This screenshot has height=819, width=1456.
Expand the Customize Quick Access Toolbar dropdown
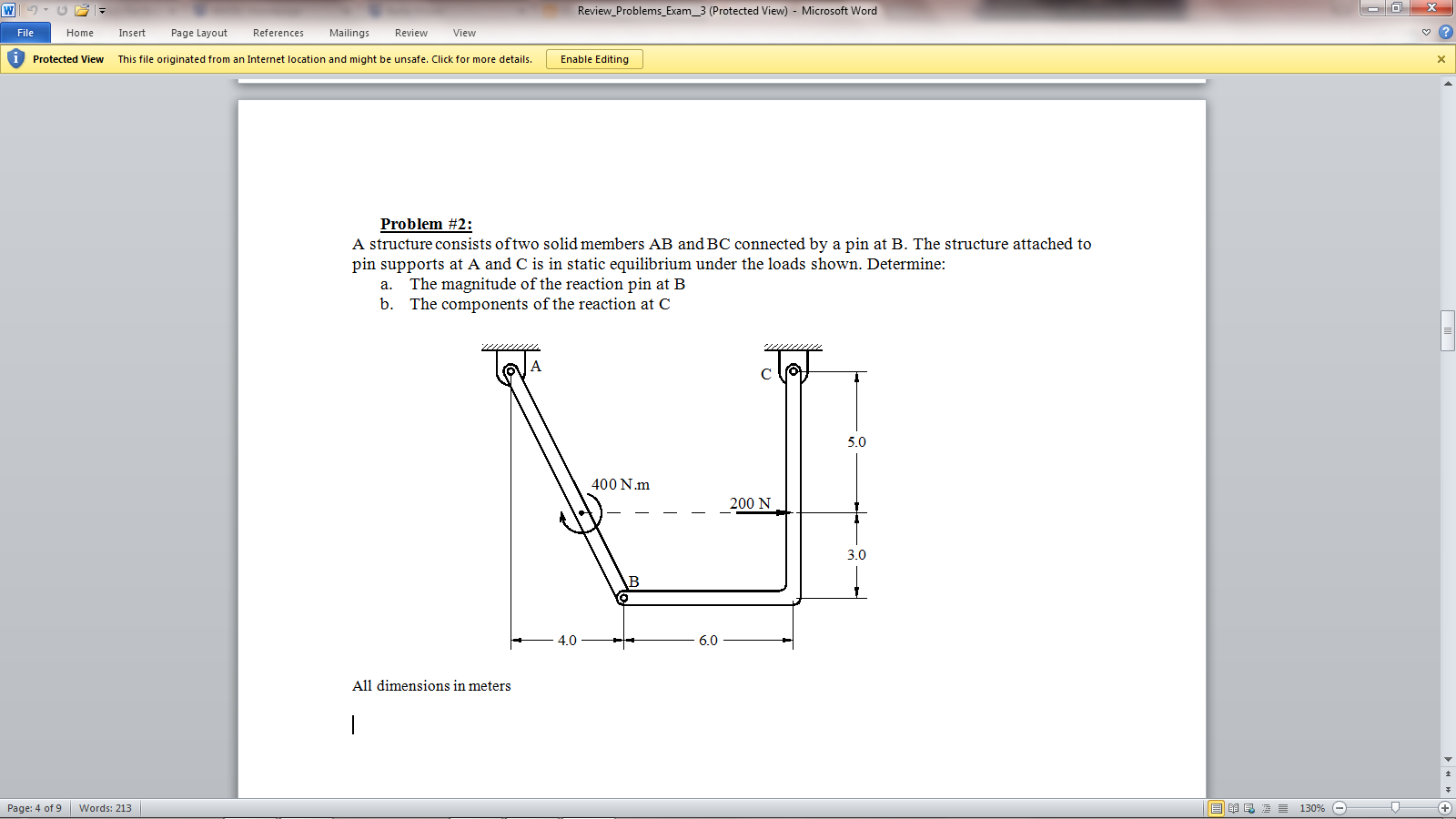click(102, 11)
